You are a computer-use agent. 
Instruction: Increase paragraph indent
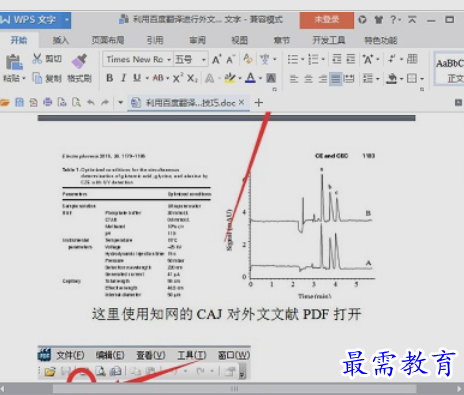351,59
